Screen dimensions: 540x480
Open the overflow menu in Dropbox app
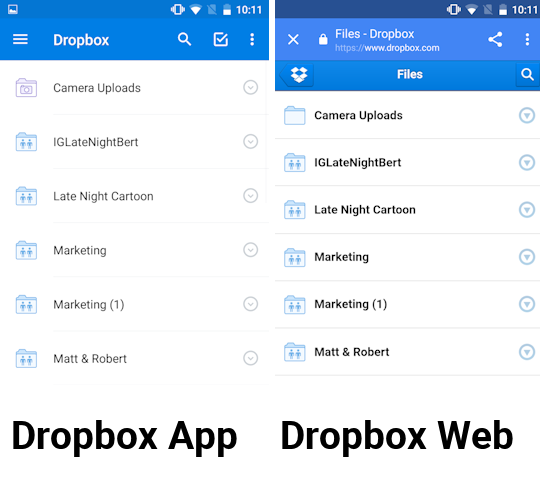click(x=252, y=39)
